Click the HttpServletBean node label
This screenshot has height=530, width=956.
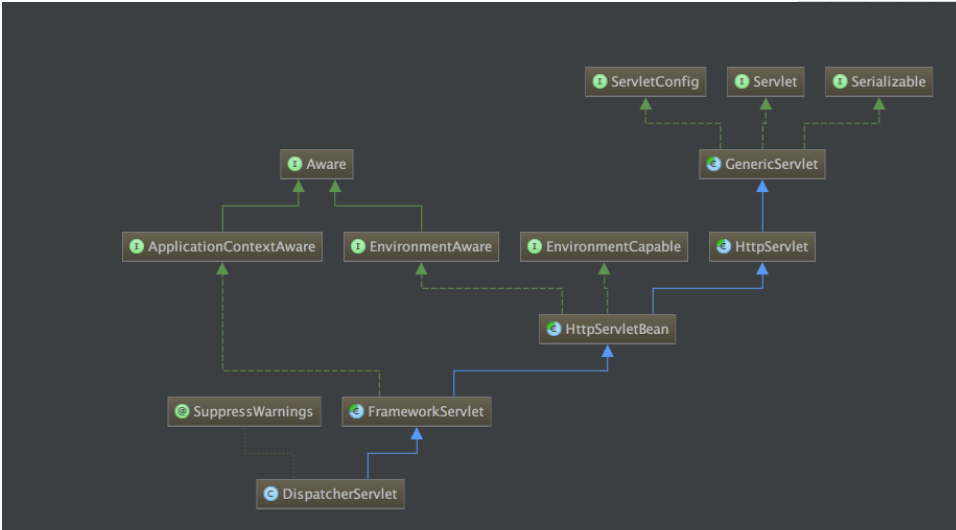coord(617,329)
